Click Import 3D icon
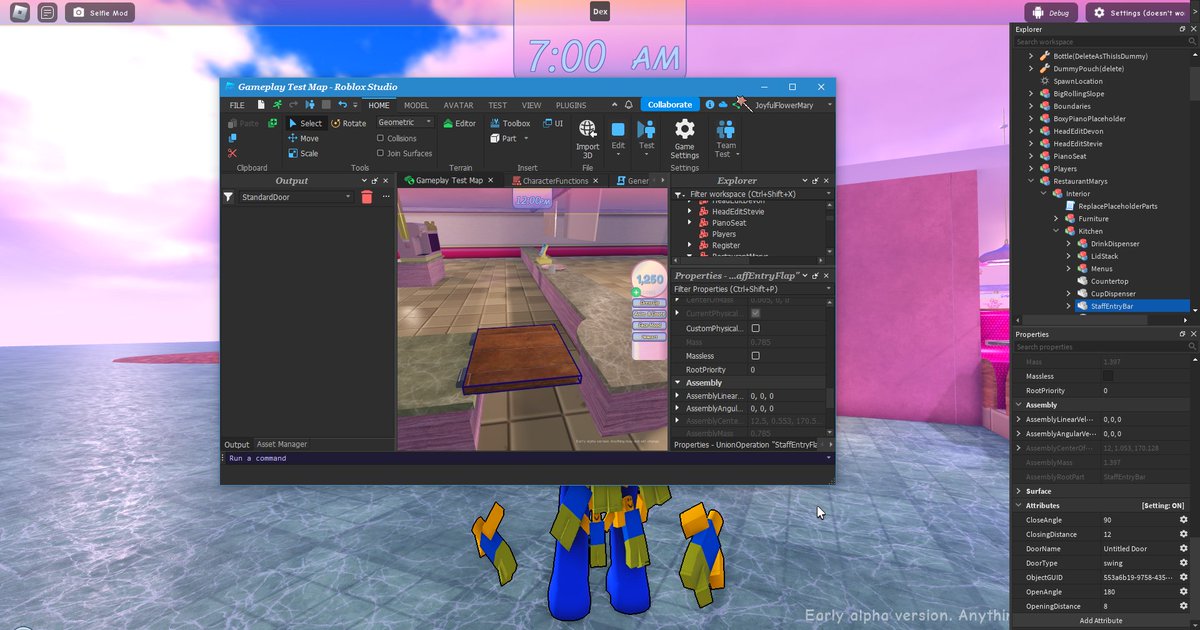 tap(588, 130)
